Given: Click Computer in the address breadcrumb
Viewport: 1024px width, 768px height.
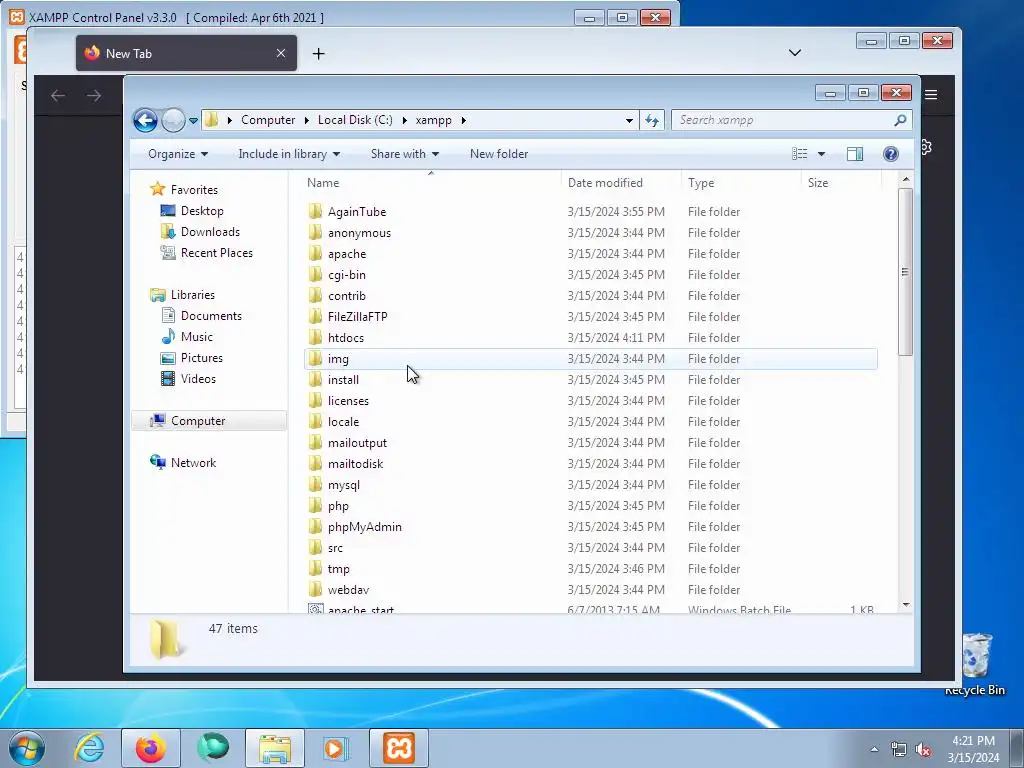Looking at the screenshot, I should pyautogui.click(x=268, y=120).
